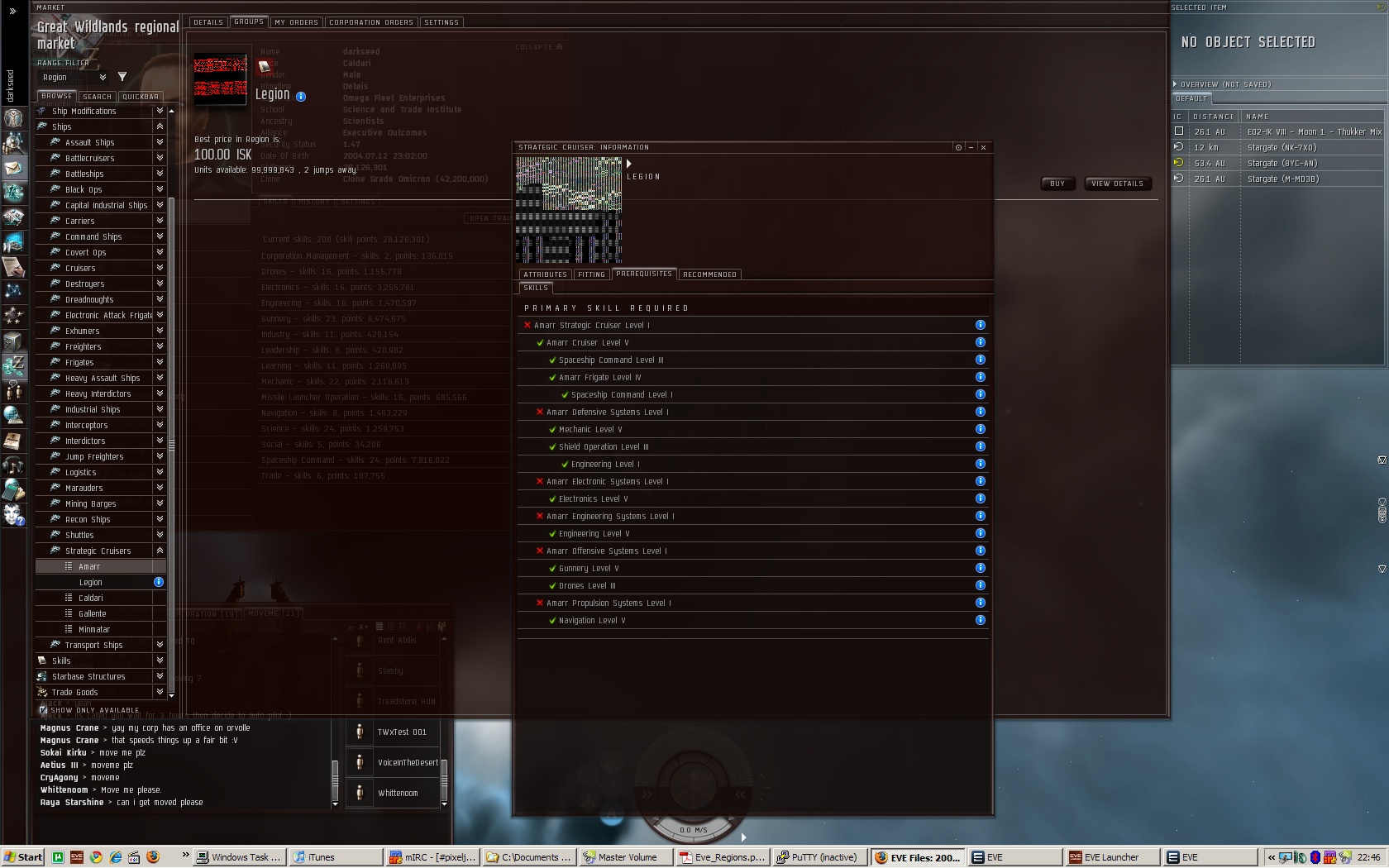The height and width of the screenshot is (868, 1389).
Task: Click Collapse on the character panel
Action: coord(538,47)
